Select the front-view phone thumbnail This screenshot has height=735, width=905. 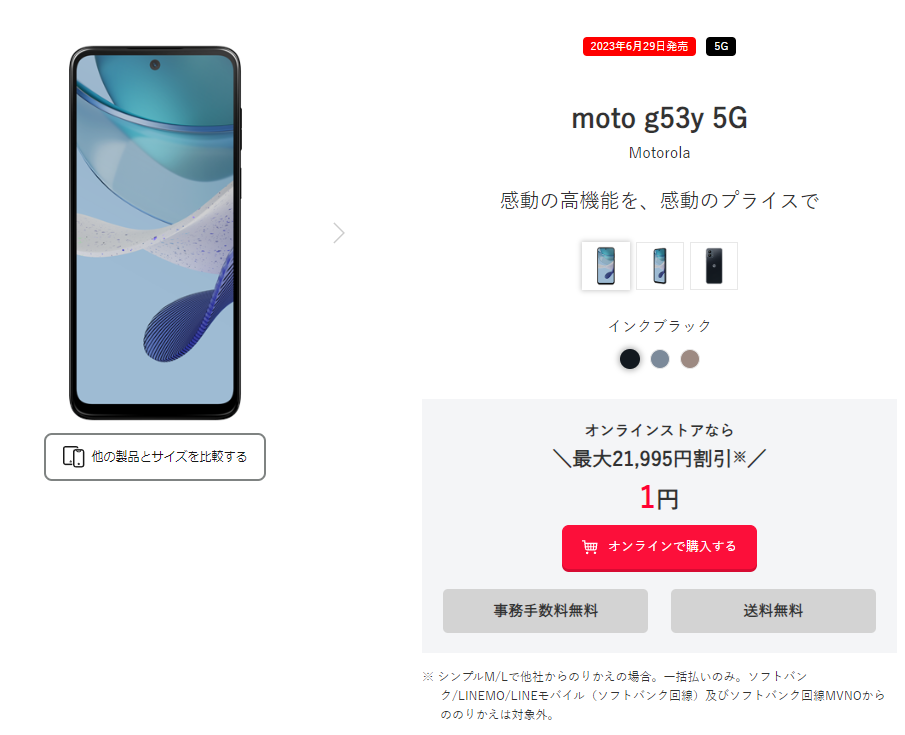(x=605, y=266)
